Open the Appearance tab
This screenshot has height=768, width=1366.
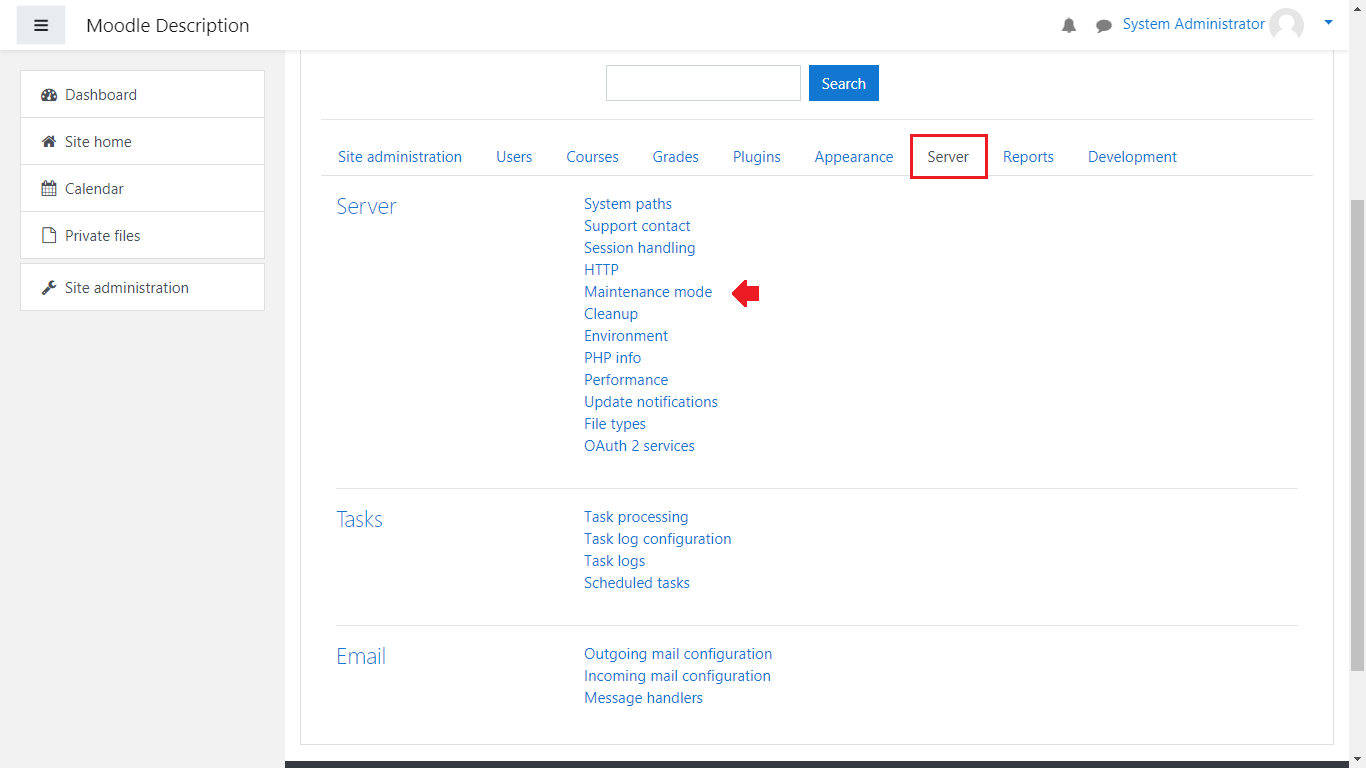[853, 157]
